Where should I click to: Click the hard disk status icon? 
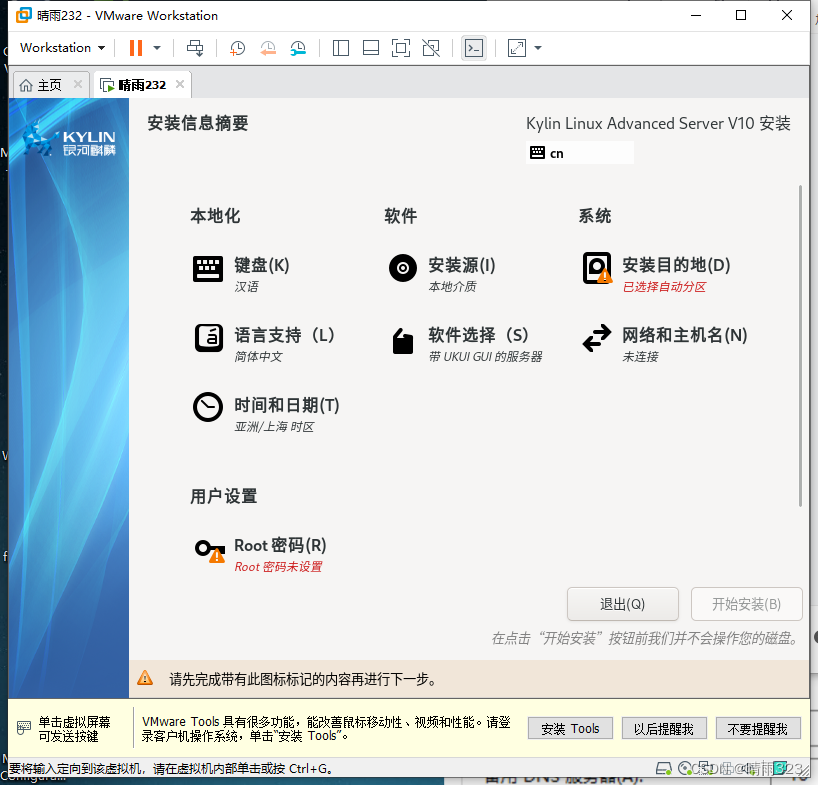(x=663, y=768)
